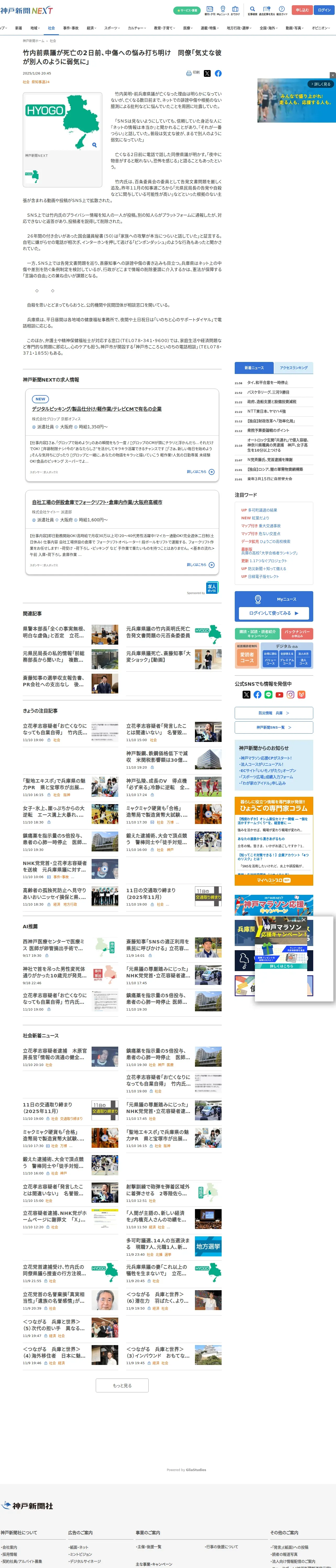The width and height of the screenshot is (336, 1568).
Task: Expand the スポーツ navigation menu
Action: (x=112, y=28)
